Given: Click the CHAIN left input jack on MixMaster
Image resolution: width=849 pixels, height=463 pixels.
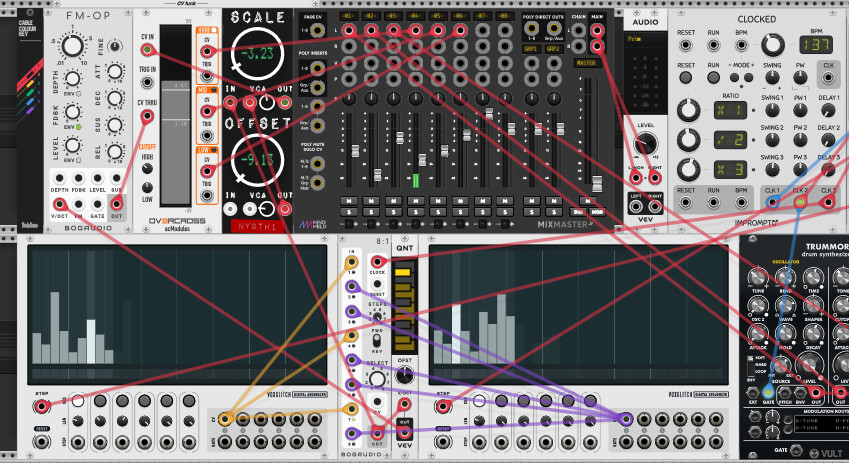Looking at the screenshot, I should coord(579,30).
